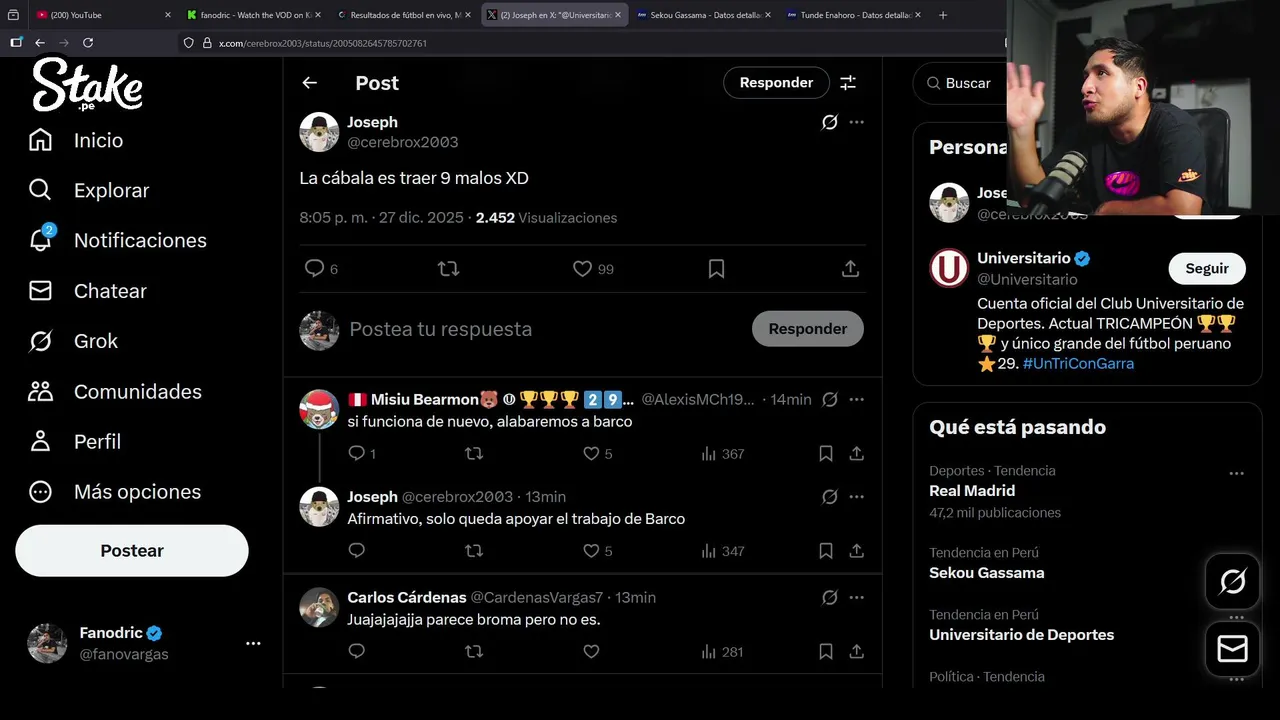Click Grok icon on Joseph's main post
1280x720 pixels.
click(x=829, y=122)
